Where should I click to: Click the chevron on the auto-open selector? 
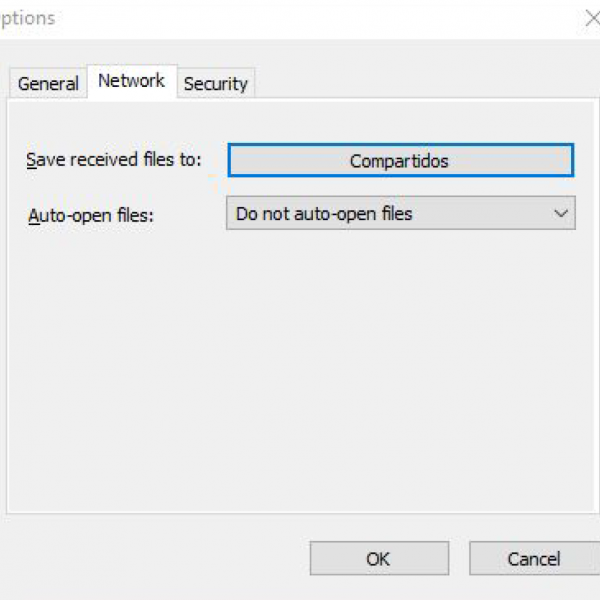point(560,214)
